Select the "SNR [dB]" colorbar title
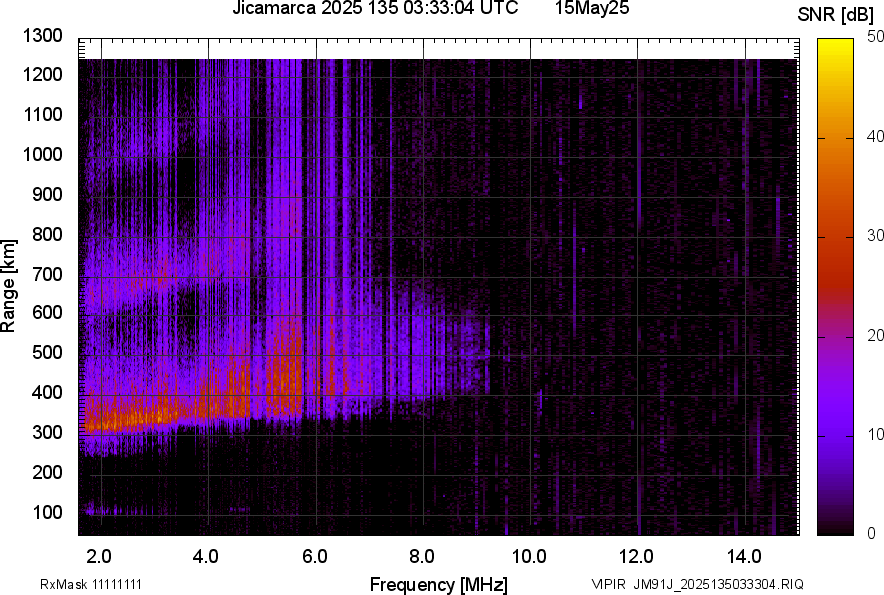 click(x=836, y=14)
